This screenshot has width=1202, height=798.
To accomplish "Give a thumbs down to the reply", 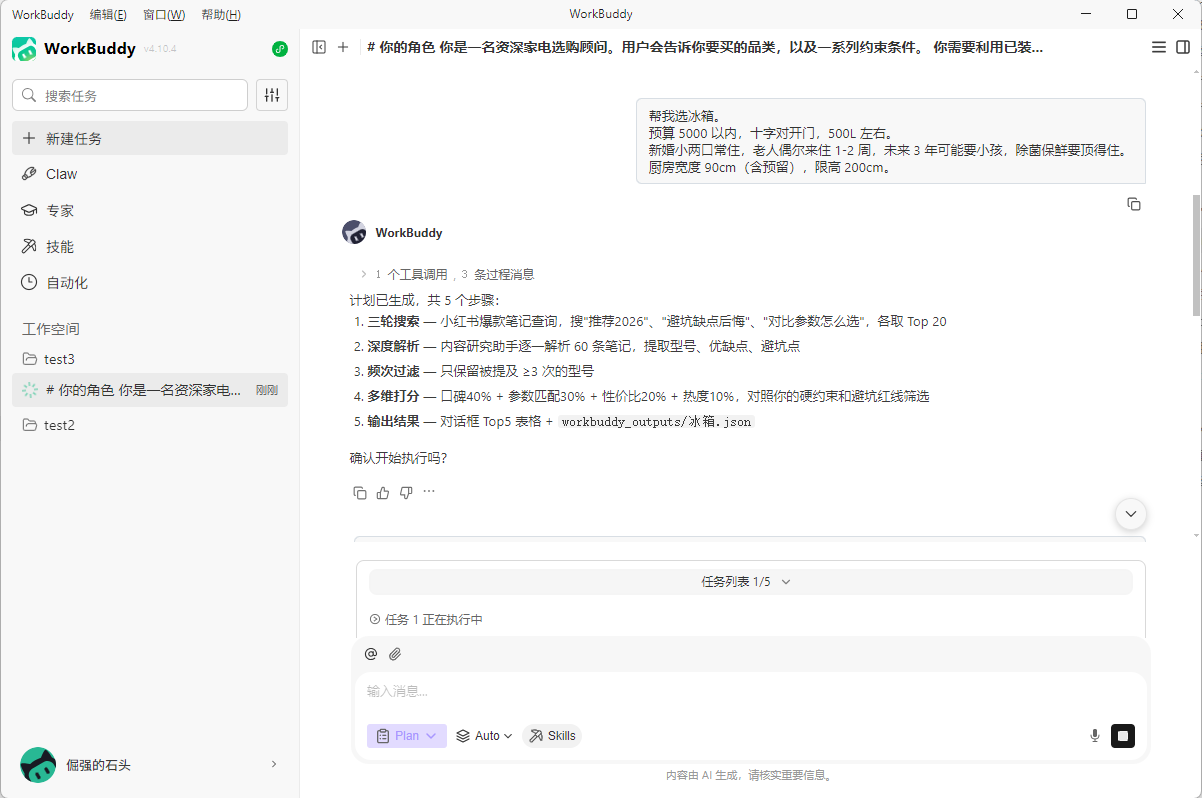I will [x=406, y=492].
